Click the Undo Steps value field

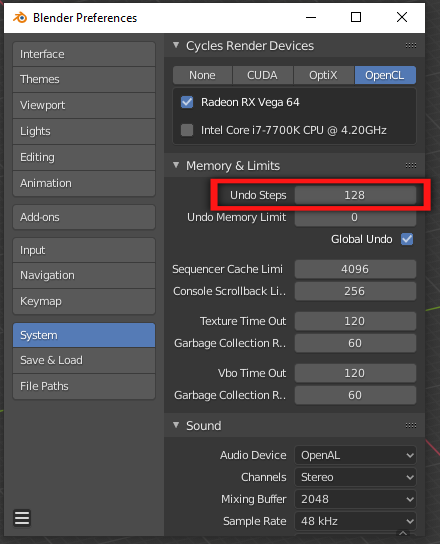pos(355,195)
